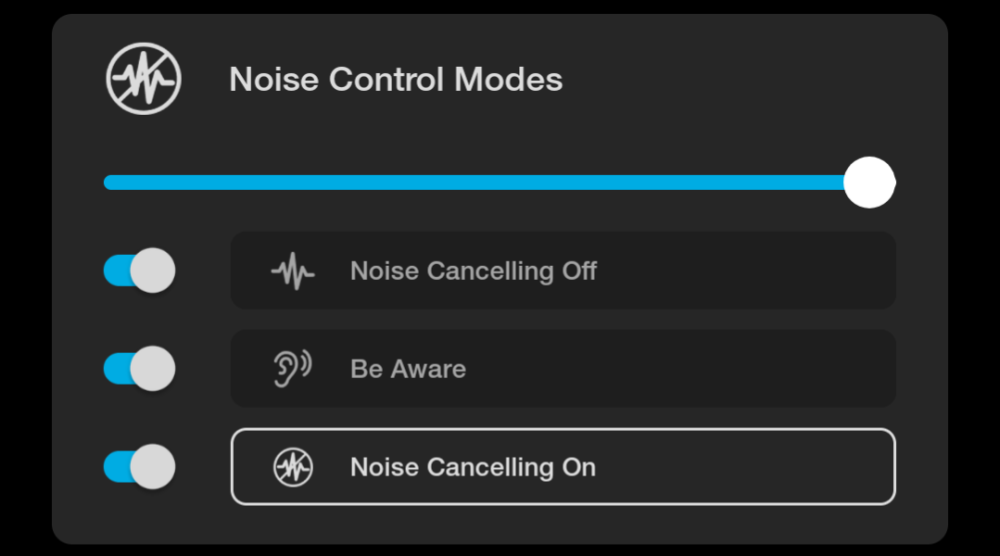Select the Noise Cancelling On text label
The image size is (1000, 556).
click(x=473, y=467)
